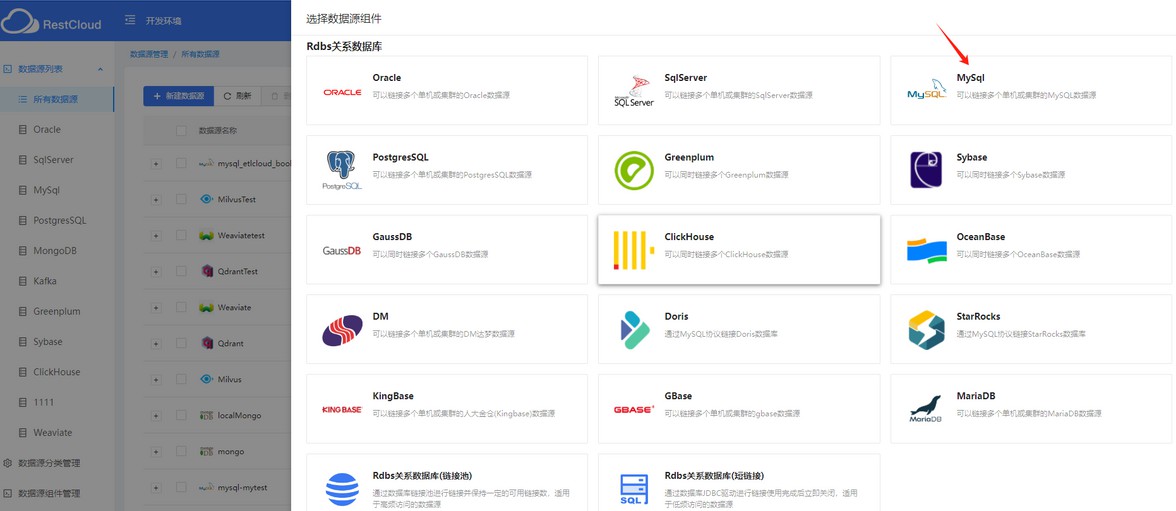This screenshot has width=1176, height=511.
Task: Click the eye icon beside MilvusTest
Action: (x=207, y=199)
